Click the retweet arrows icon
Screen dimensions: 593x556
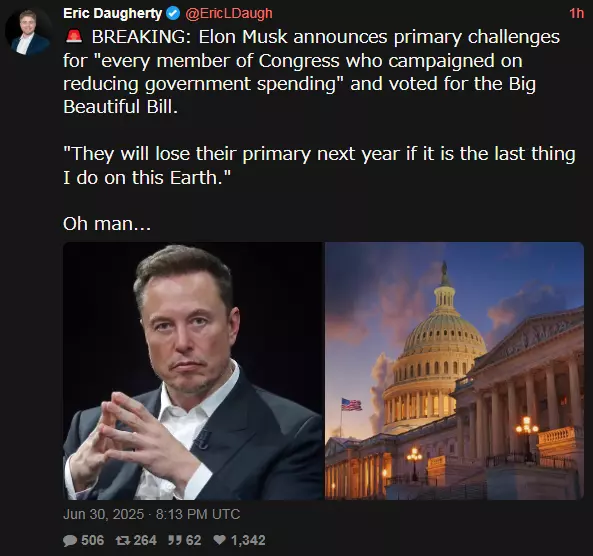tap(122, 540)
